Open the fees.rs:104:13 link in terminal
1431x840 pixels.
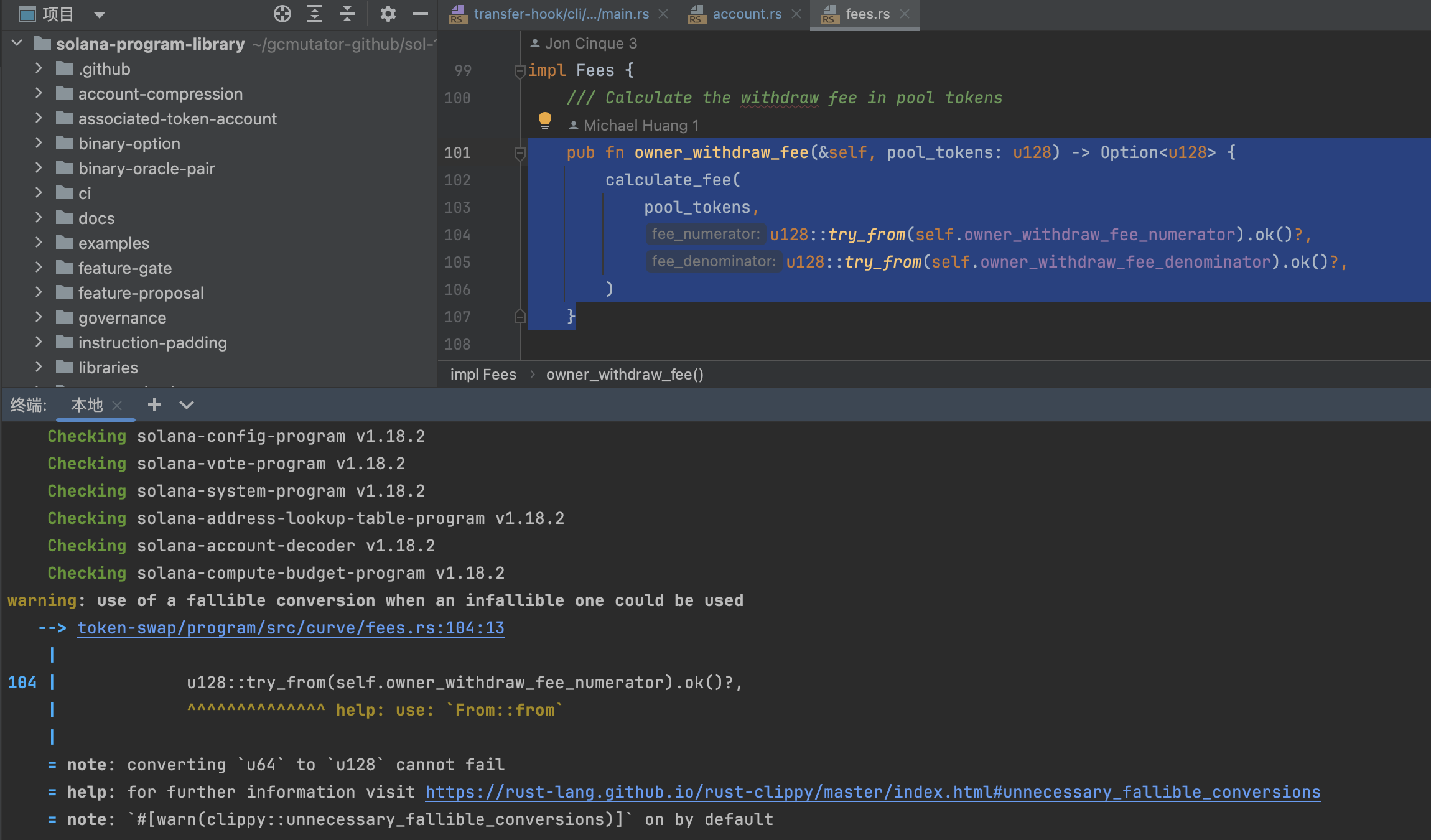(291, 628)
